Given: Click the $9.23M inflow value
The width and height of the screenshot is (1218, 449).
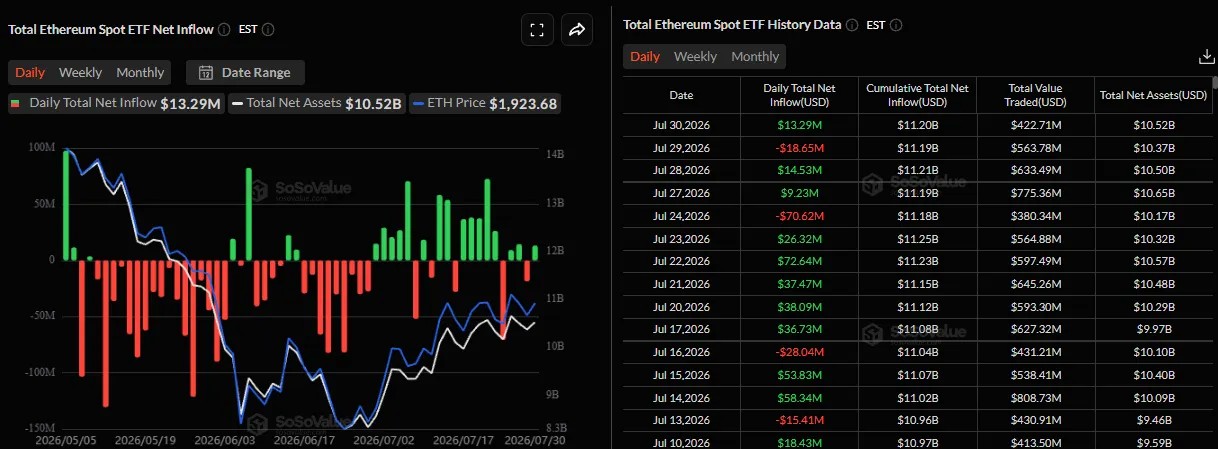Looking at the screenshot, I should point(798,193).
